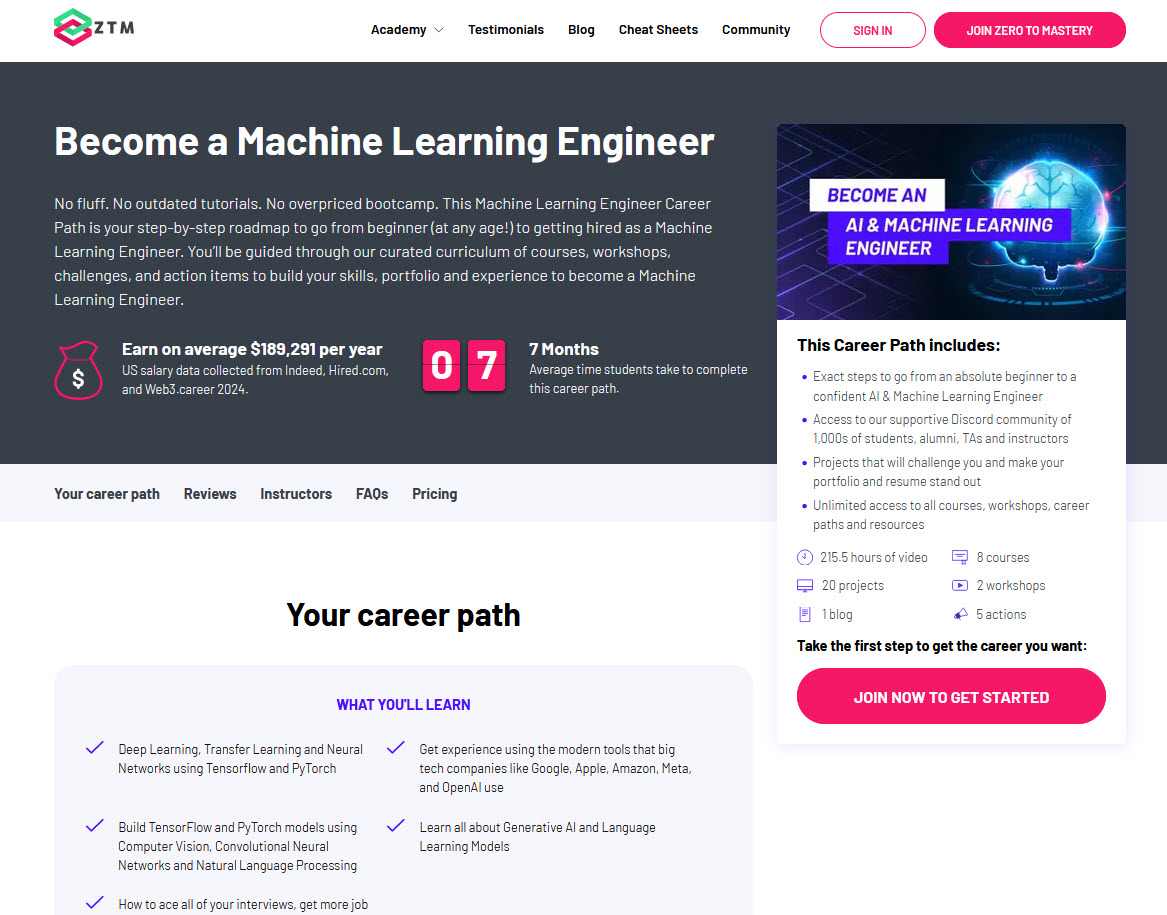This screenshot has width=1167, height=915.
Task: Click the Become a Machine Learning Engineer heading
Action: (384, 141)
